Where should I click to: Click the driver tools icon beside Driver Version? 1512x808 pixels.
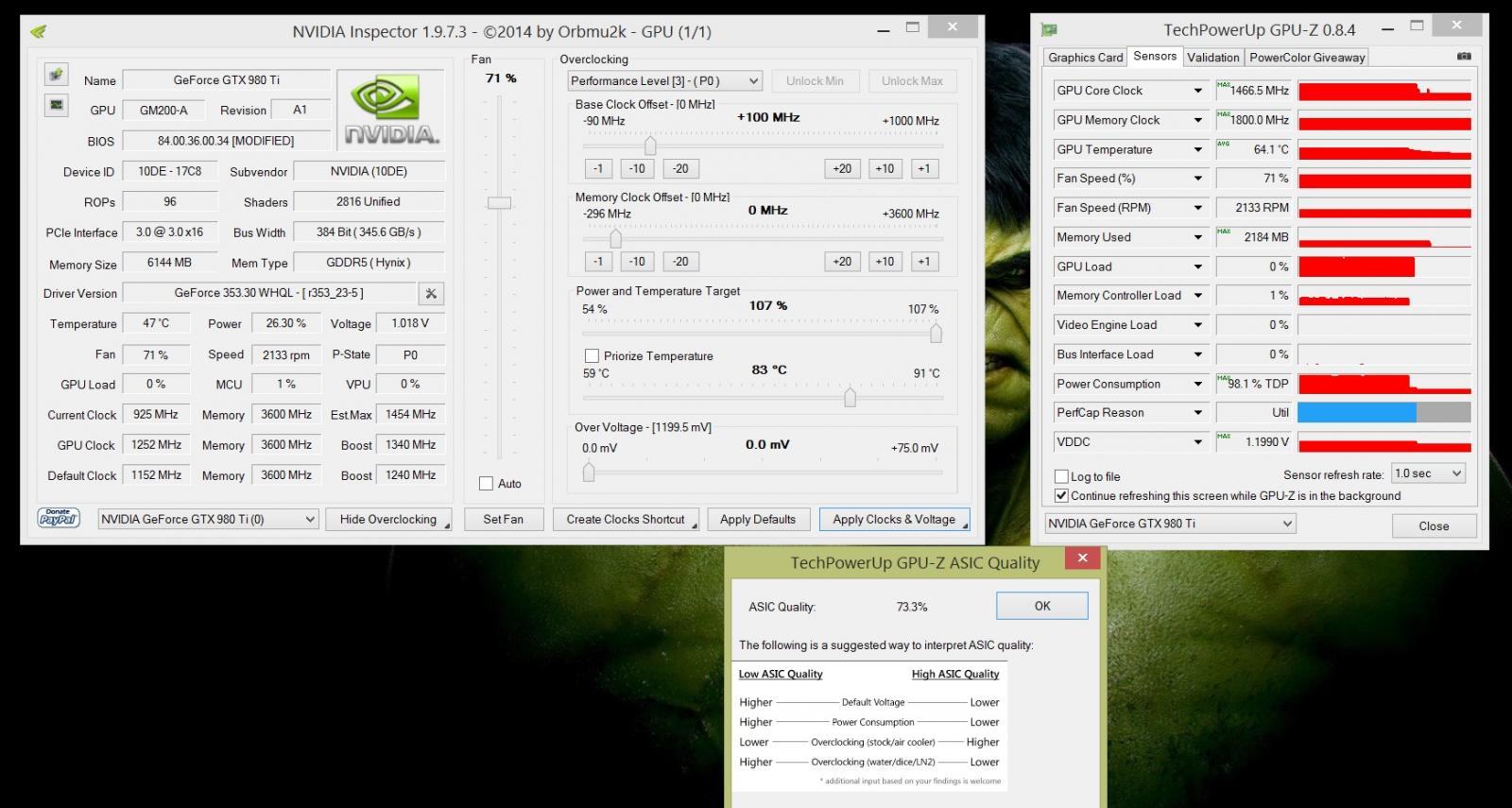point(431,293)
